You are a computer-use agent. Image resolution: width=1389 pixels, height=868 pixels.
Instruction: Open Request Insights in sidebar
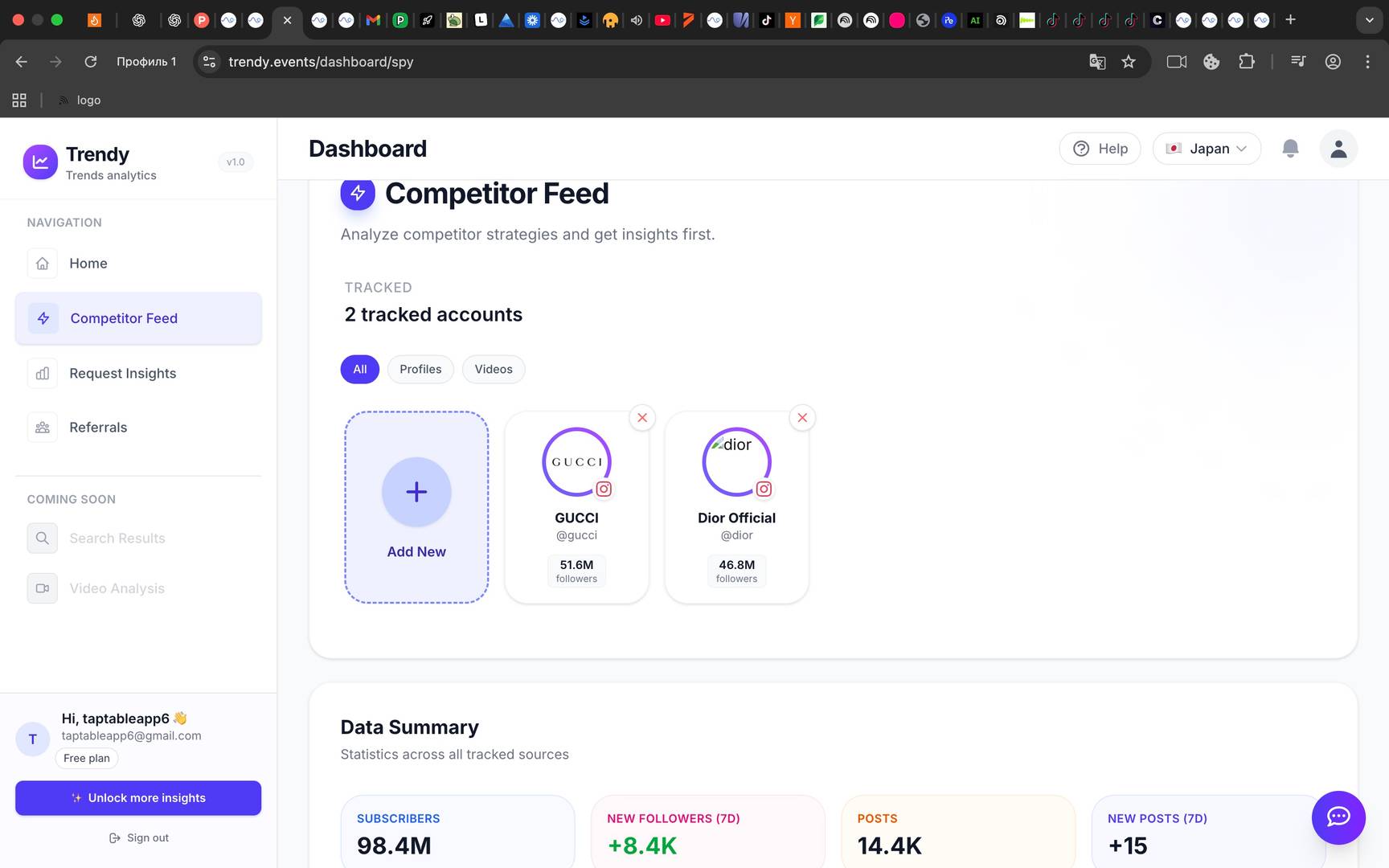click(122, 373)
